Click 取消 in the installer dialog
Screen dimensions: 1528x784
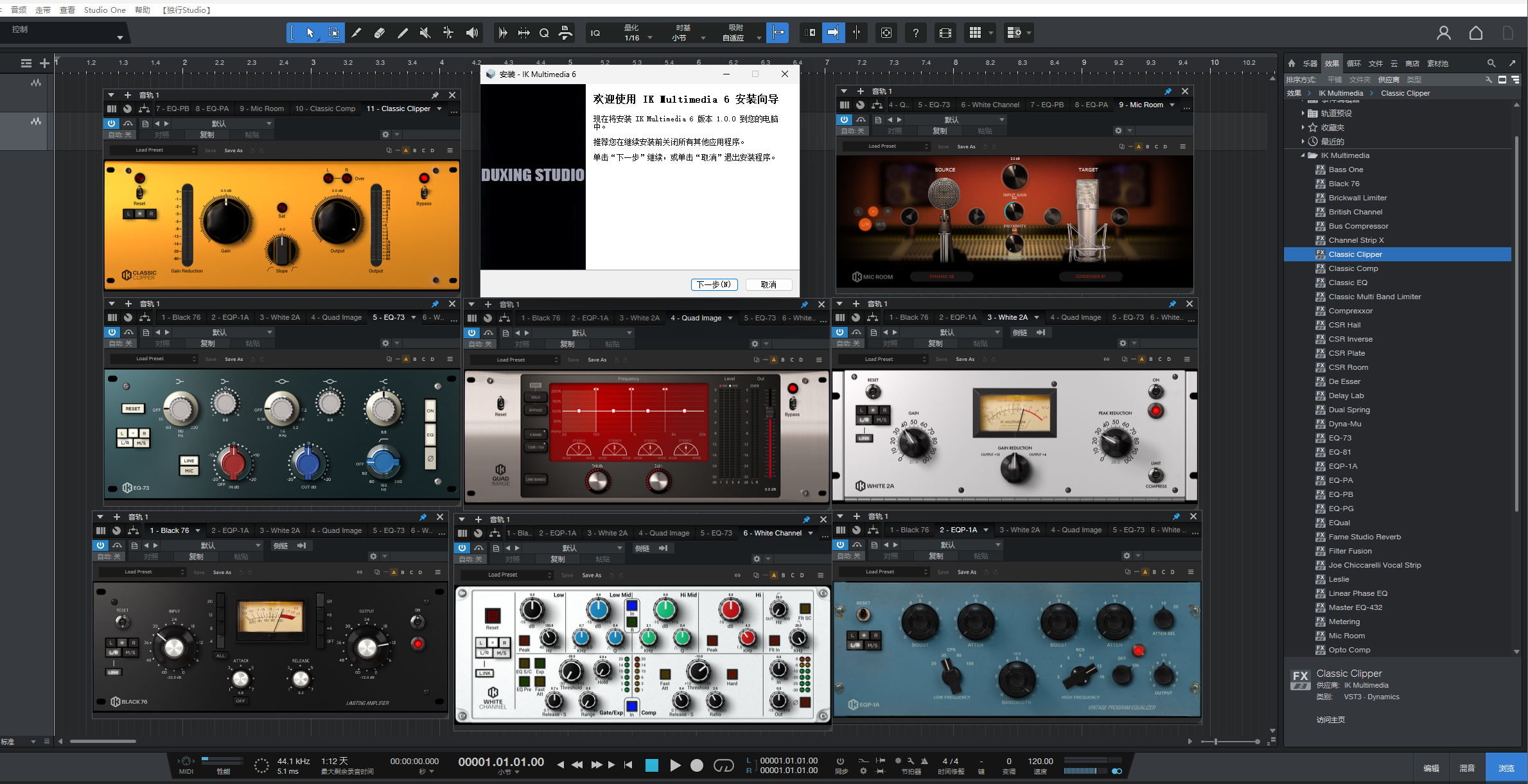coord(768,284)
